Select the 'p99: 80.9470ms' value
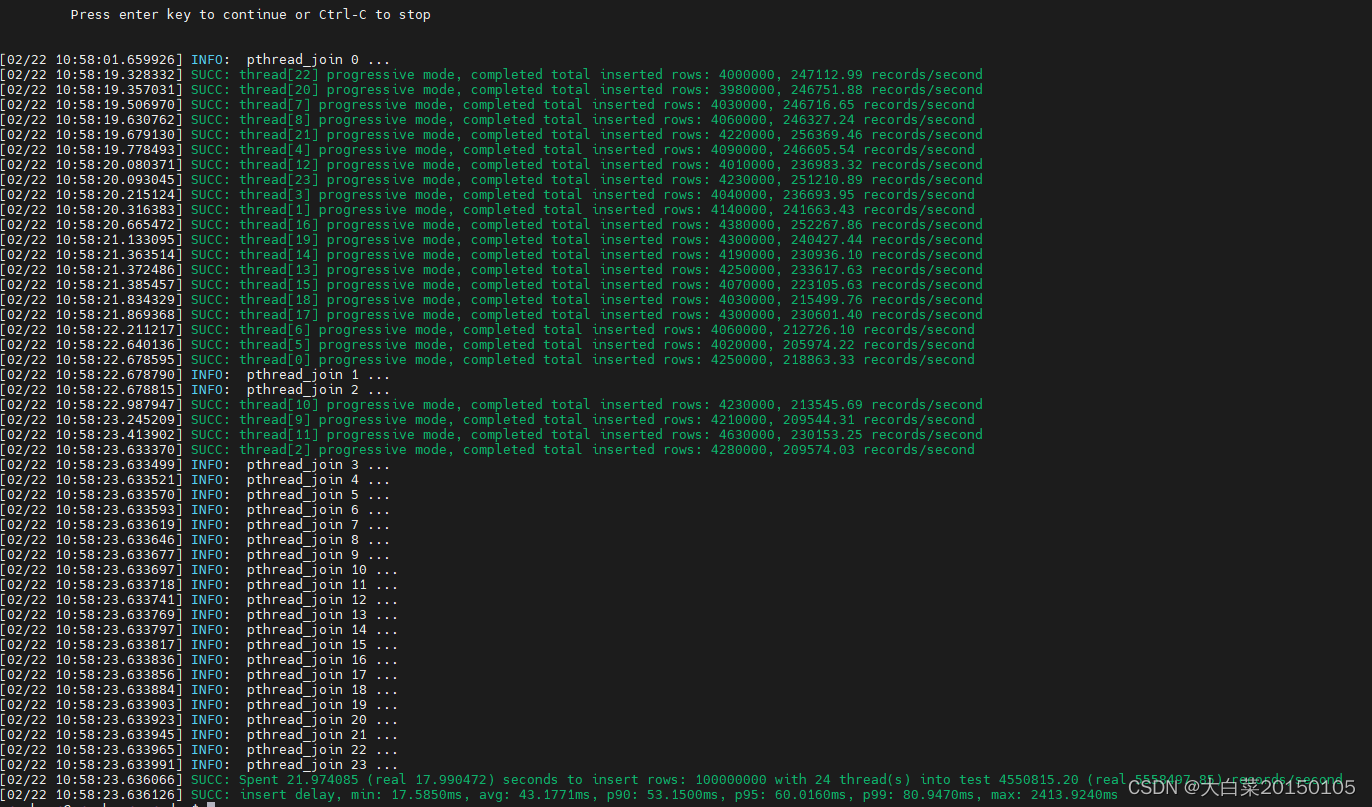The height and width of the screenshot is (807, 1372). coord(886,795)
